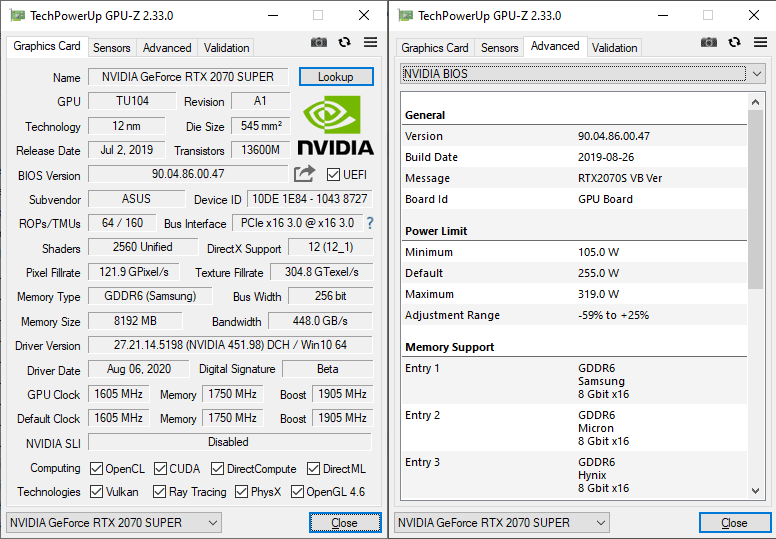This screenshot has width=776, height=539.
Task: Toggle the Vulkan checkbox
Action: pos(97,491)
